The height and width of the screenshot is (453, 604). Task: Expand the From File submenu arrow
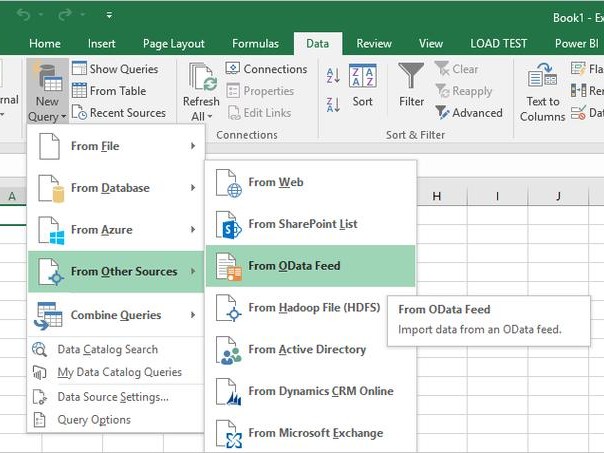coord(193,146)
